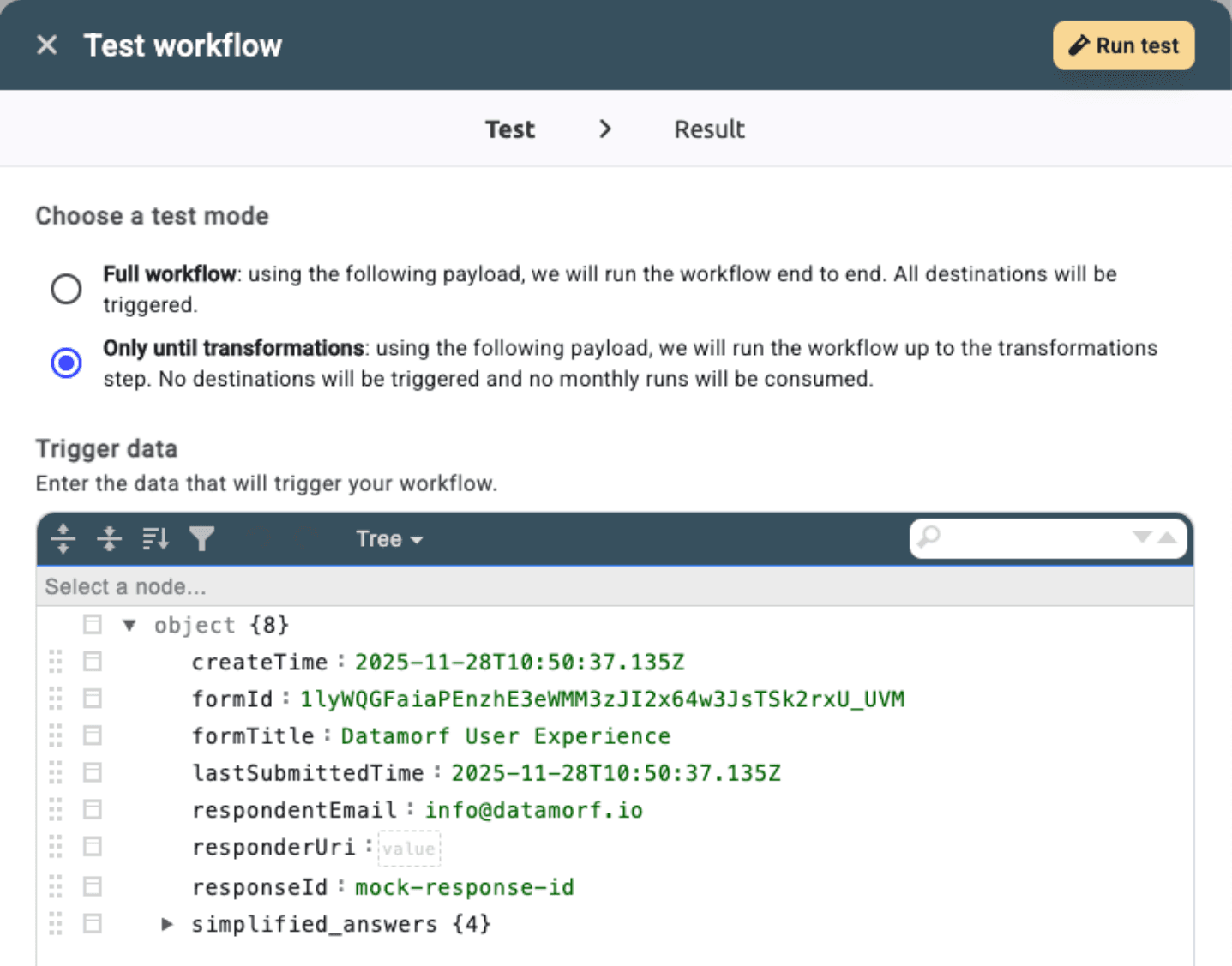Grab the drag handle of createTime row

56,662
